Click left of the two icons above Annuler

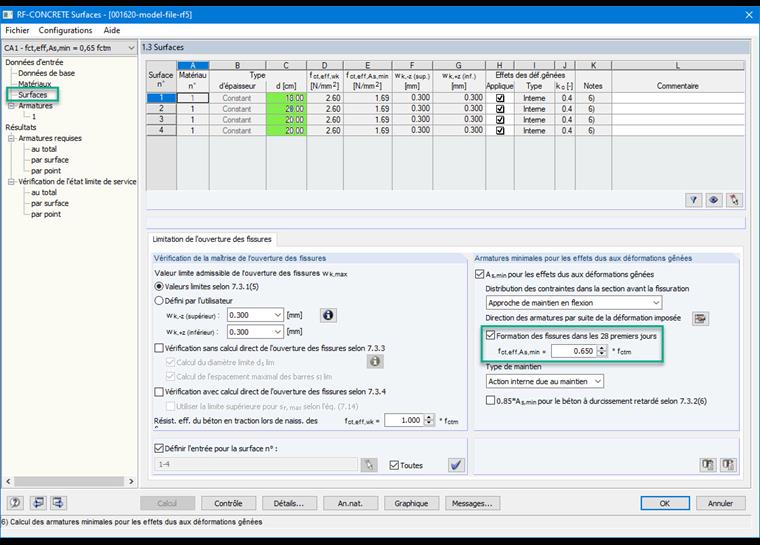pos(708,465)
